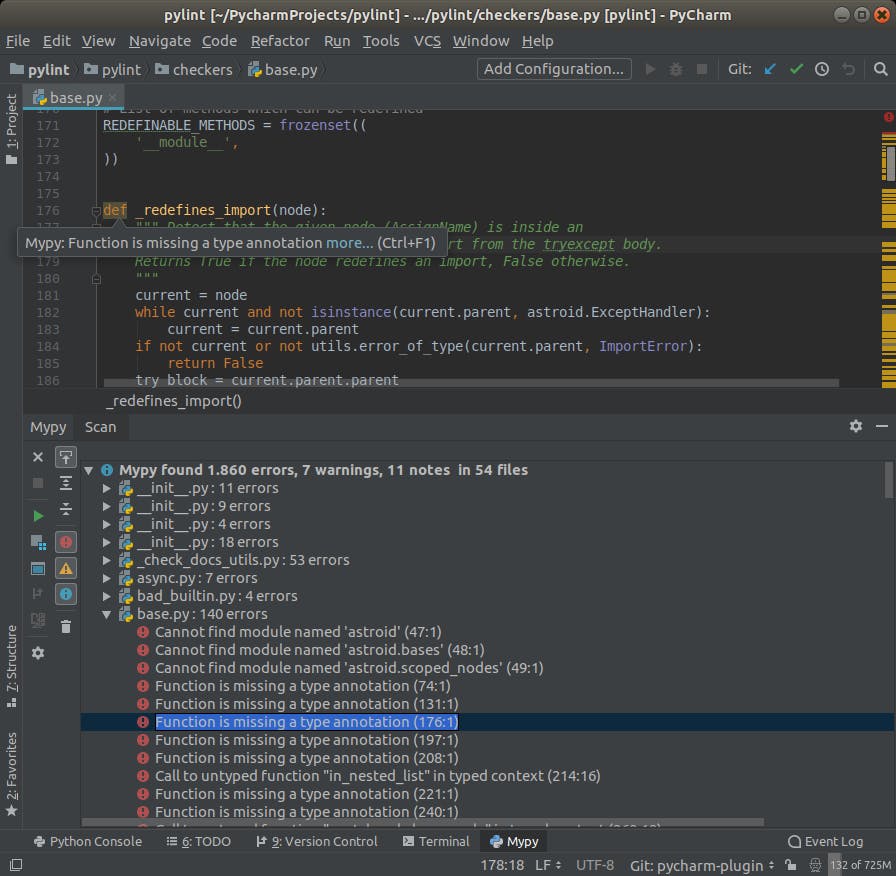
Task: Clear Mypy results with trash icon
Action: (66, 626)
